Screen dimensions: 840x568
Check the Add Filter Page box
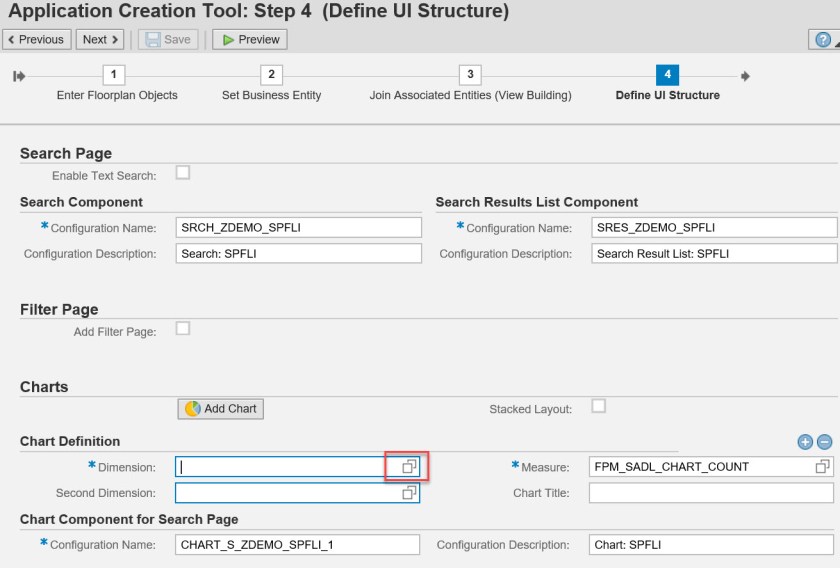point(183,328)
